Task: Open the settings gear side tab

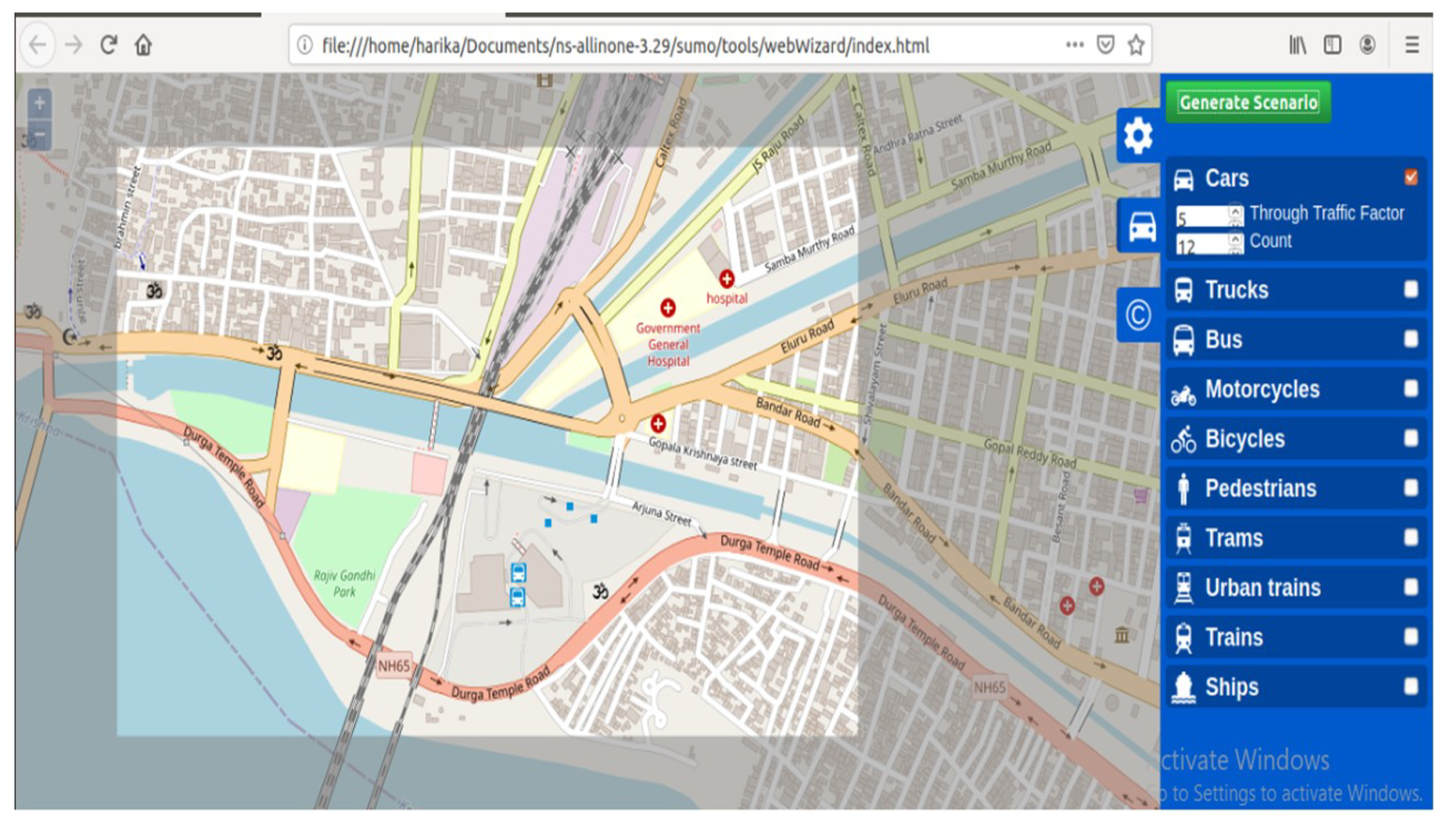Action: point(1137,136)
